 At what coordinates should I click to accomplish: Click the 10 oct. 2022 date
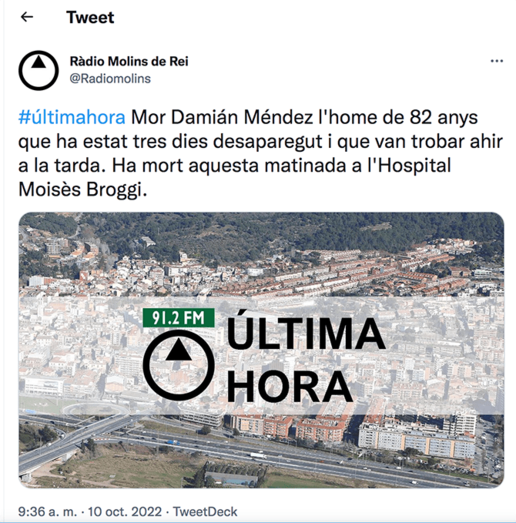(125, 511)
